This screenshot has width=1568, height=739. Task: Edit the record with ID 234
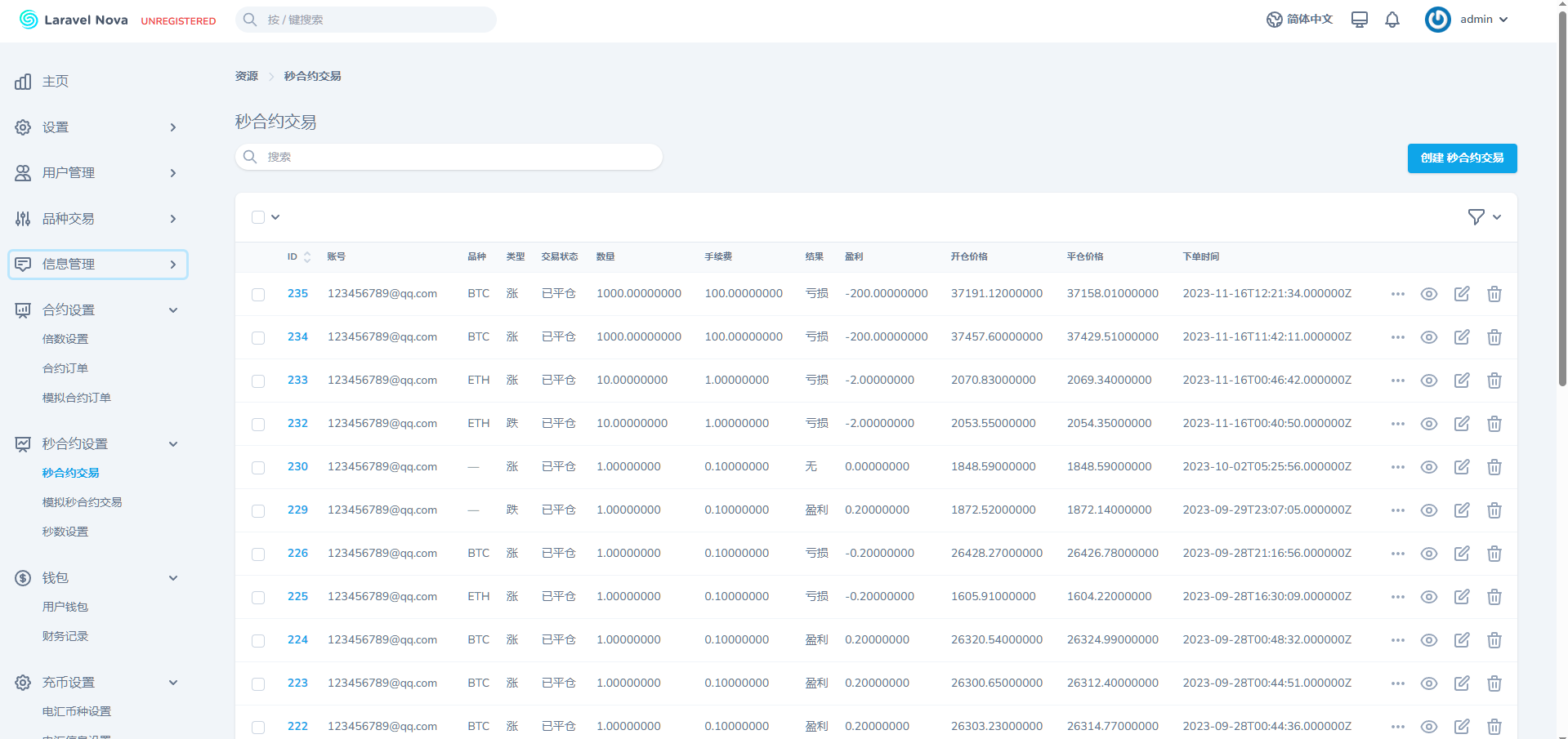coord(1462,337)
